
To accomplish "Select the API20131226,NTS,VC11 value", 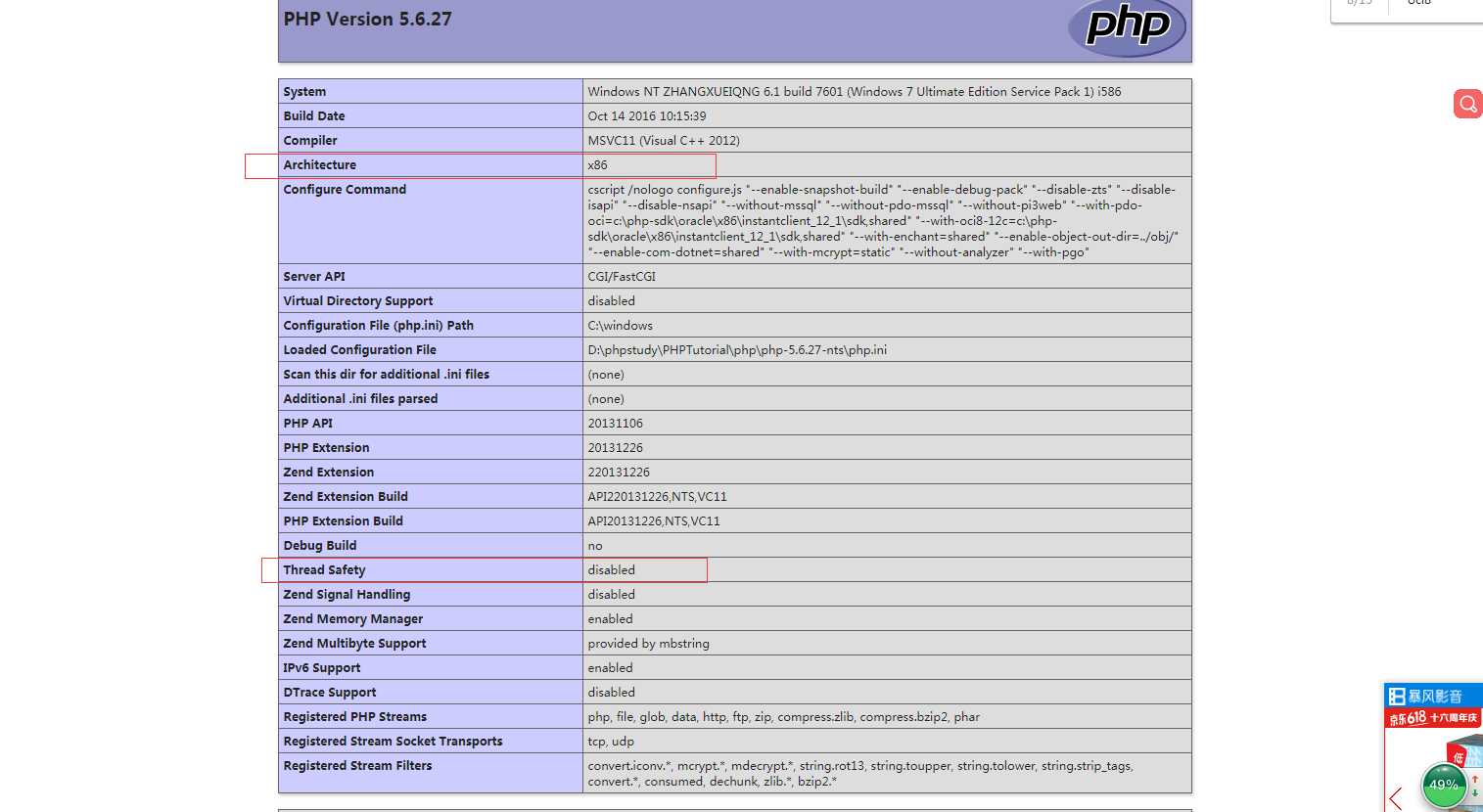I will (x=654, y=521).
